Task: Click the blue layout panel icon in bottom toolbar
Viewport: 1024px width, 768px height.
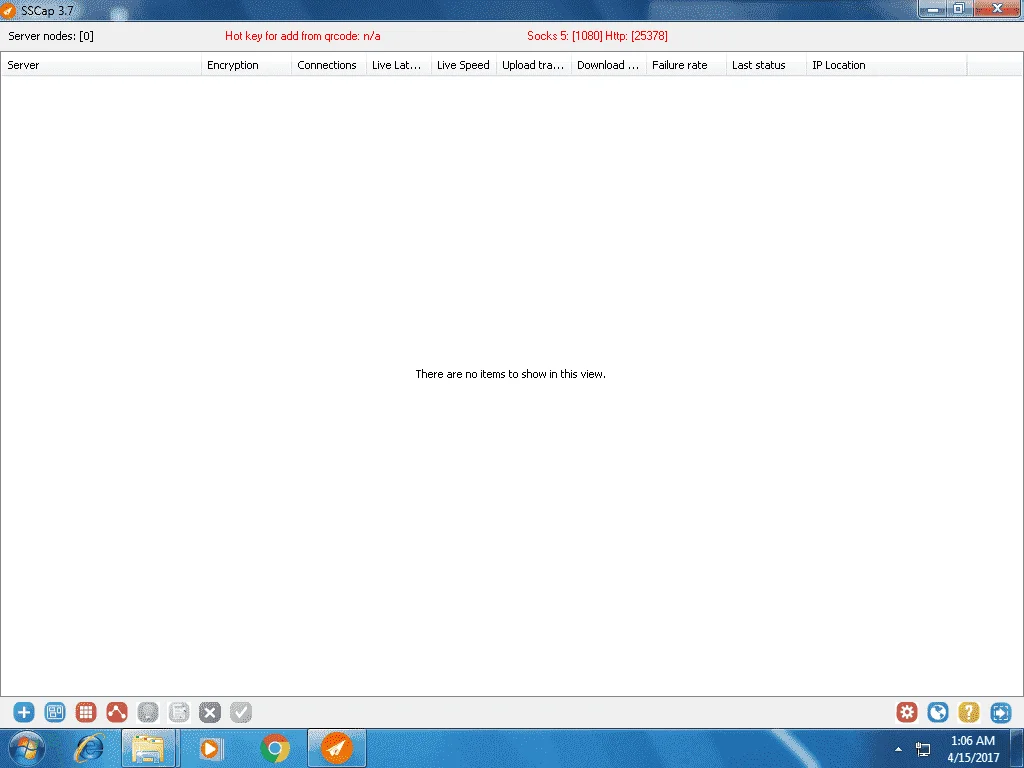Action: point(55,712)
